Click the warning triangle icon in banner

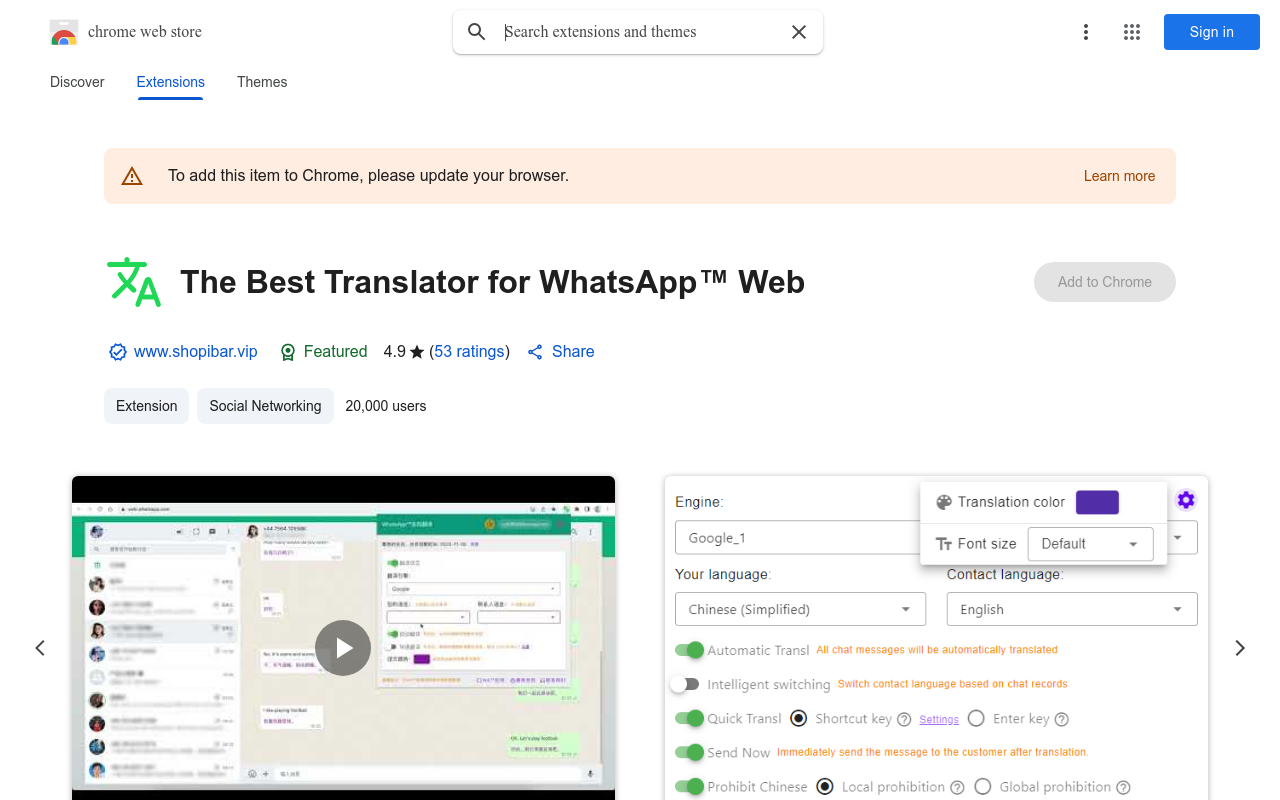[132, 177]
